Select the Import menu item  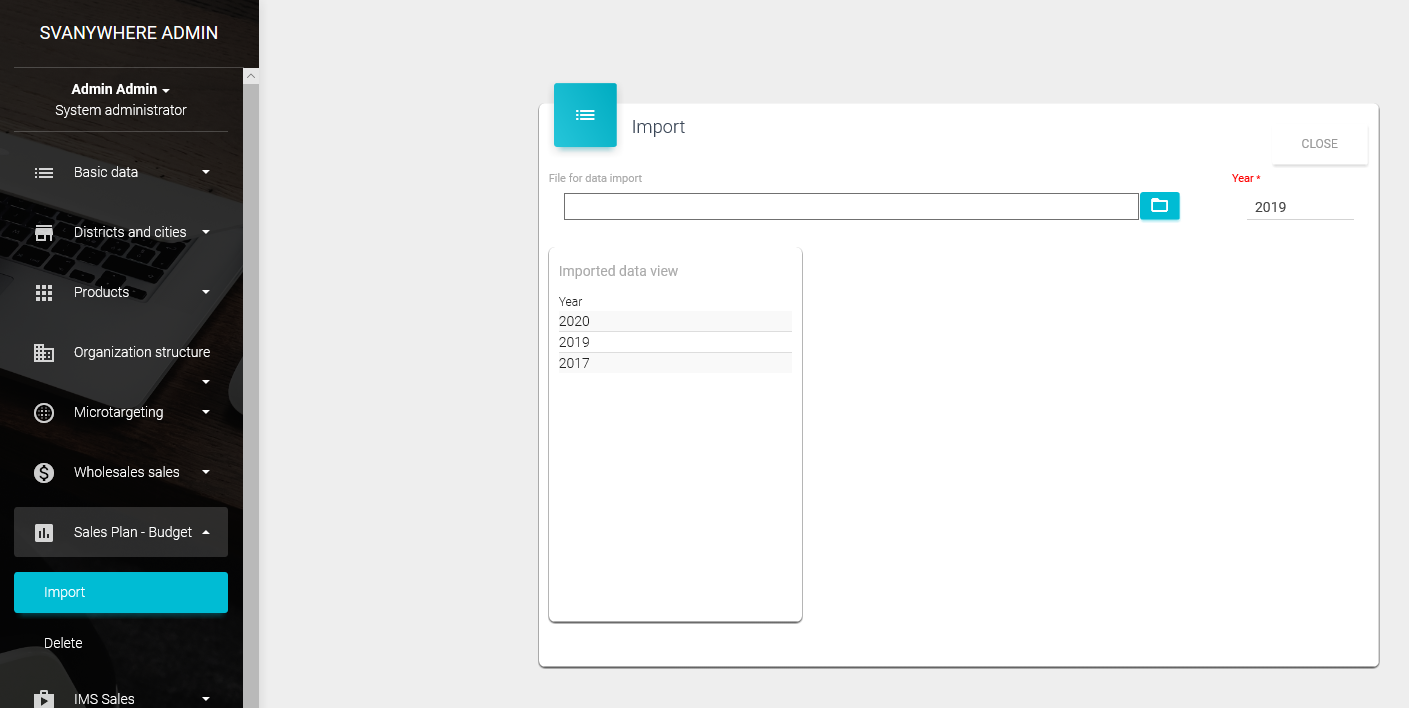click(x=121, y=592)
